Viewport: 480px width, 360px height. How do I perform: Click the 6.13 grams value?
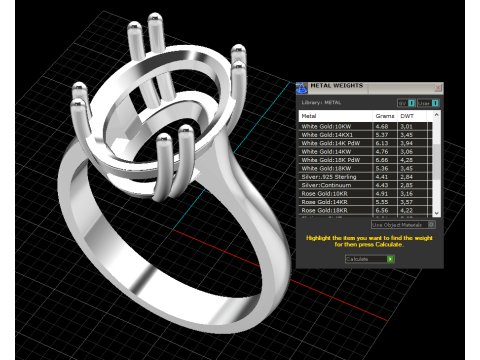click(x=382, y=143)
